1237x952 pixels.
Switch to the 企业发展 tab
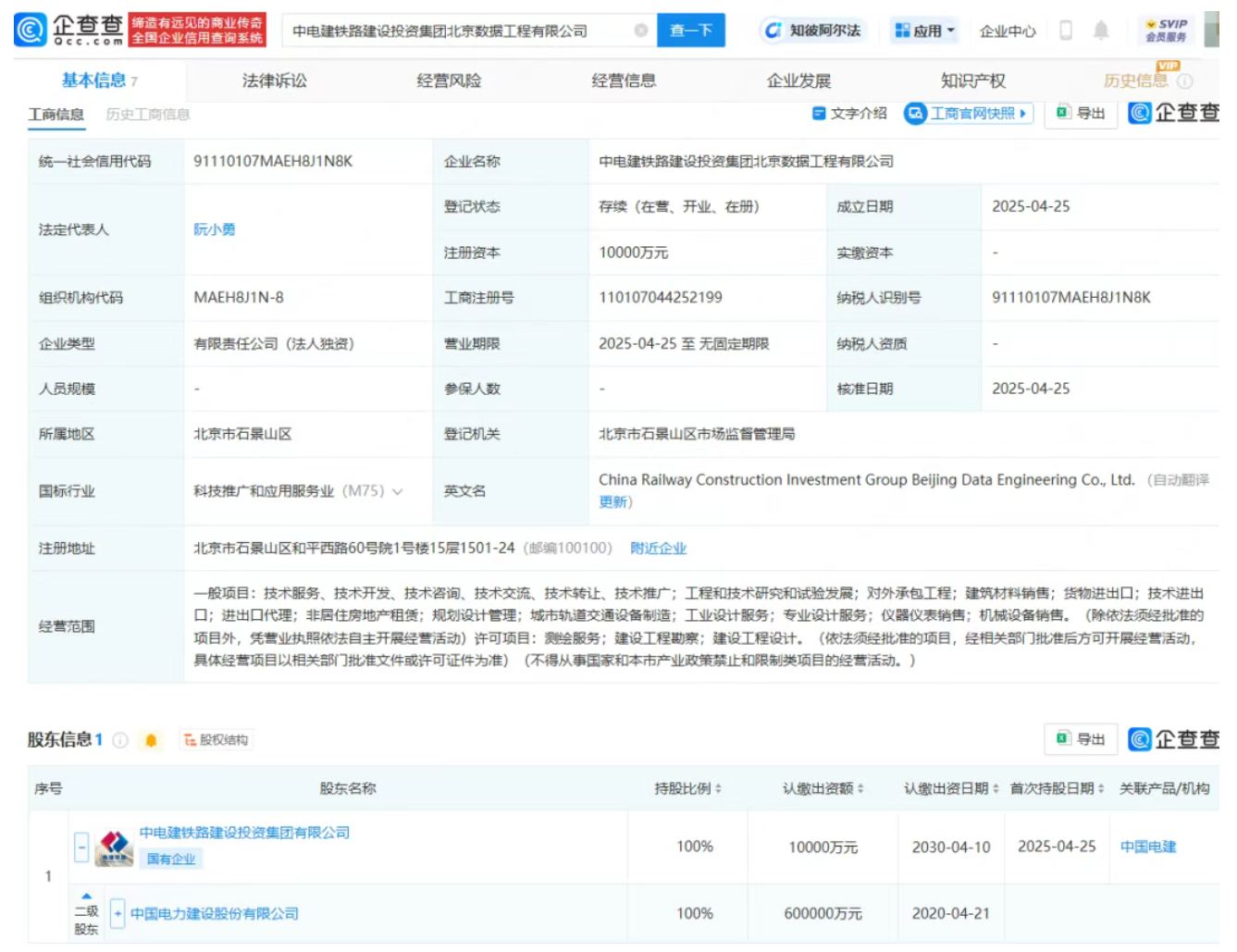coord(798,80)
